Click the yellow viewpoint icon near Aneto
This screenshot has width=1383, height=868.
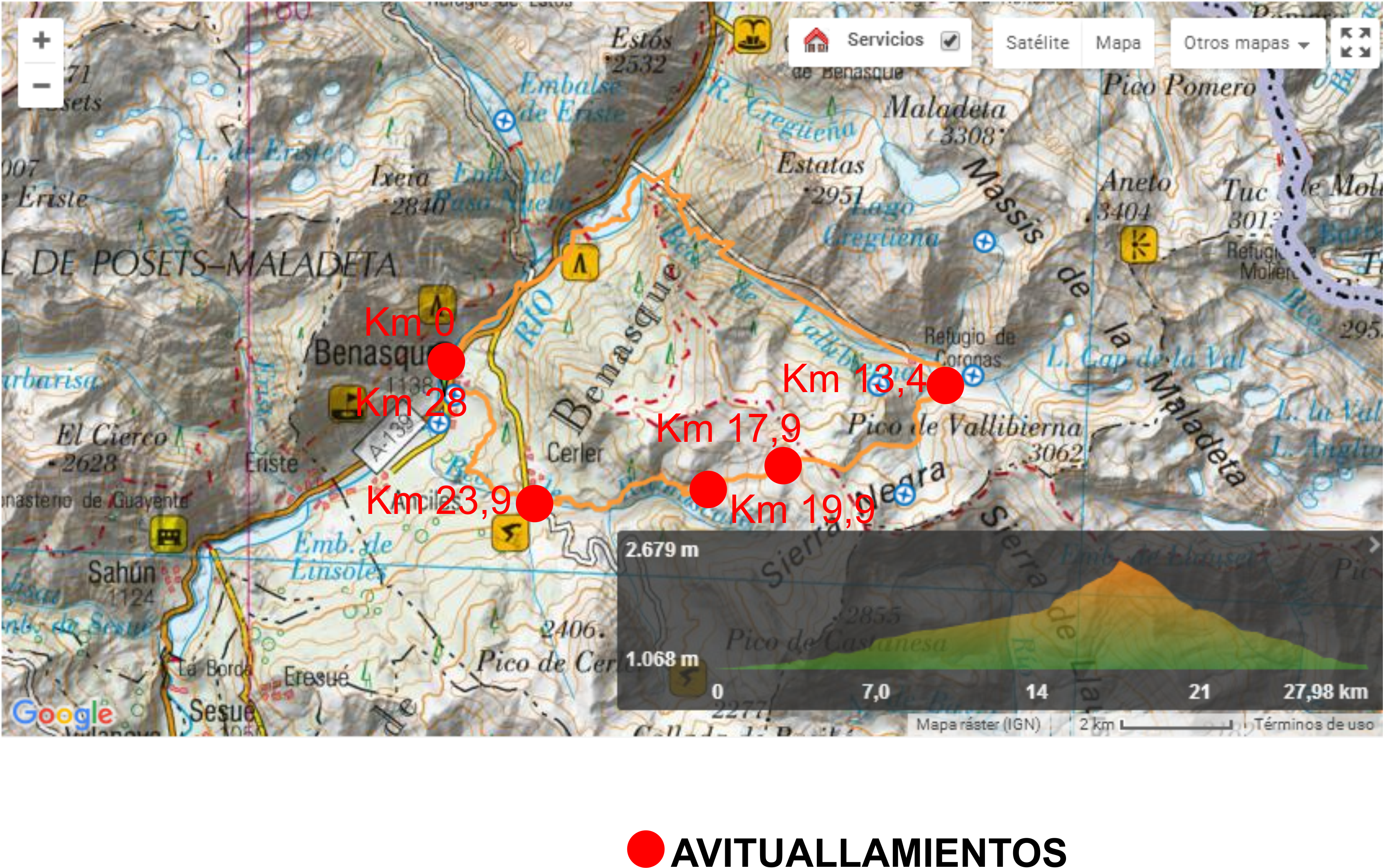[1139, 244]
